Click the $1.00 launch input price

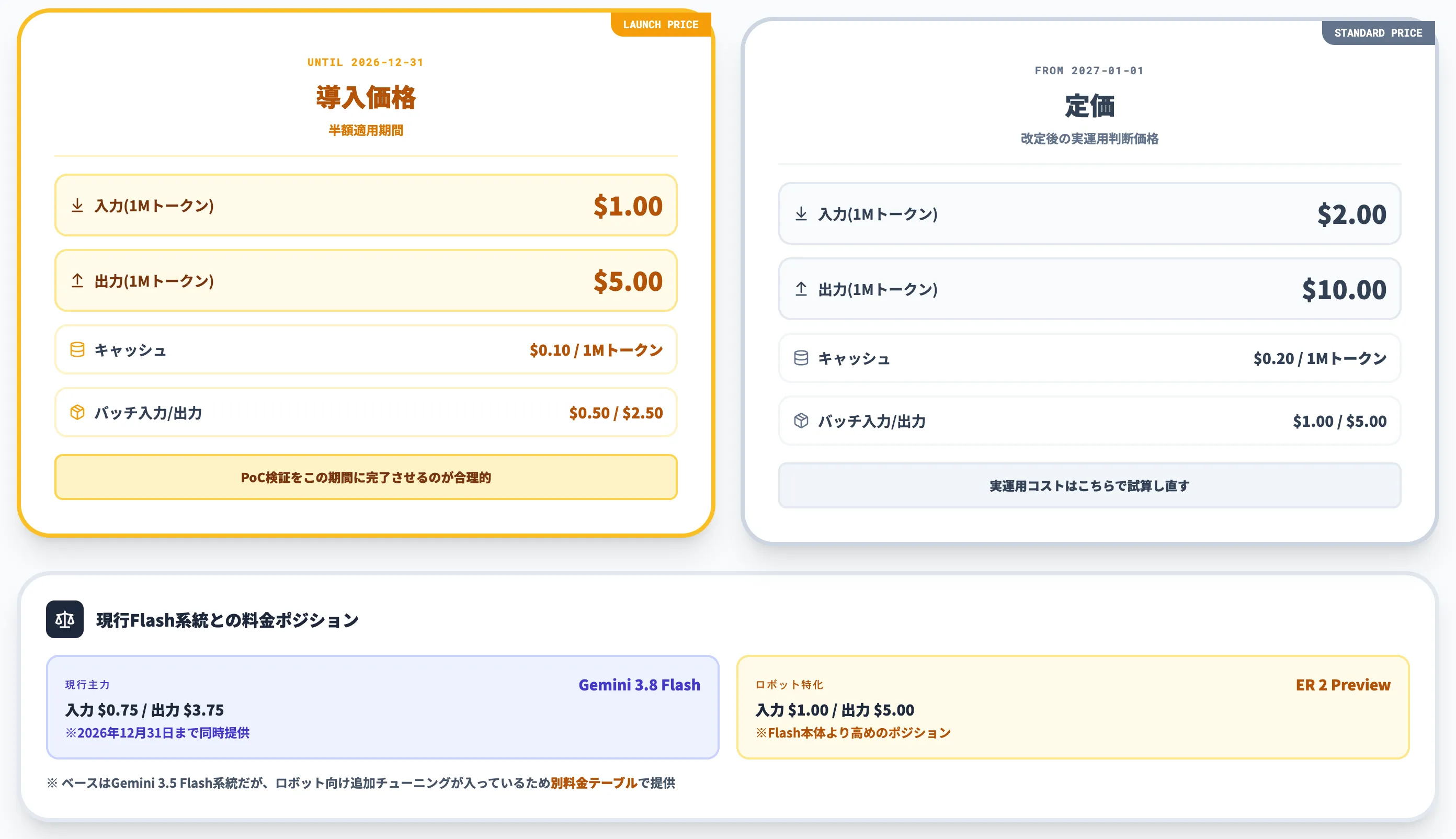(628, 206)
